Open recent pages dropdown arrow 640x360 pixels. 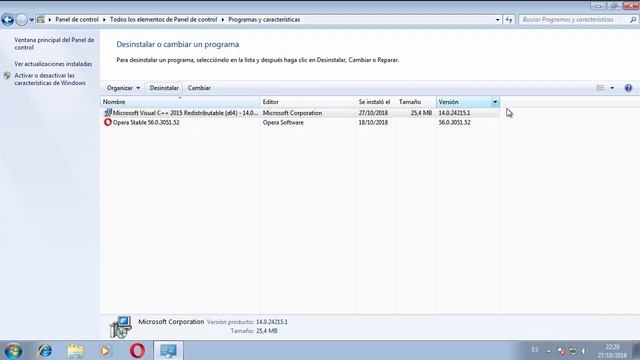31,20
